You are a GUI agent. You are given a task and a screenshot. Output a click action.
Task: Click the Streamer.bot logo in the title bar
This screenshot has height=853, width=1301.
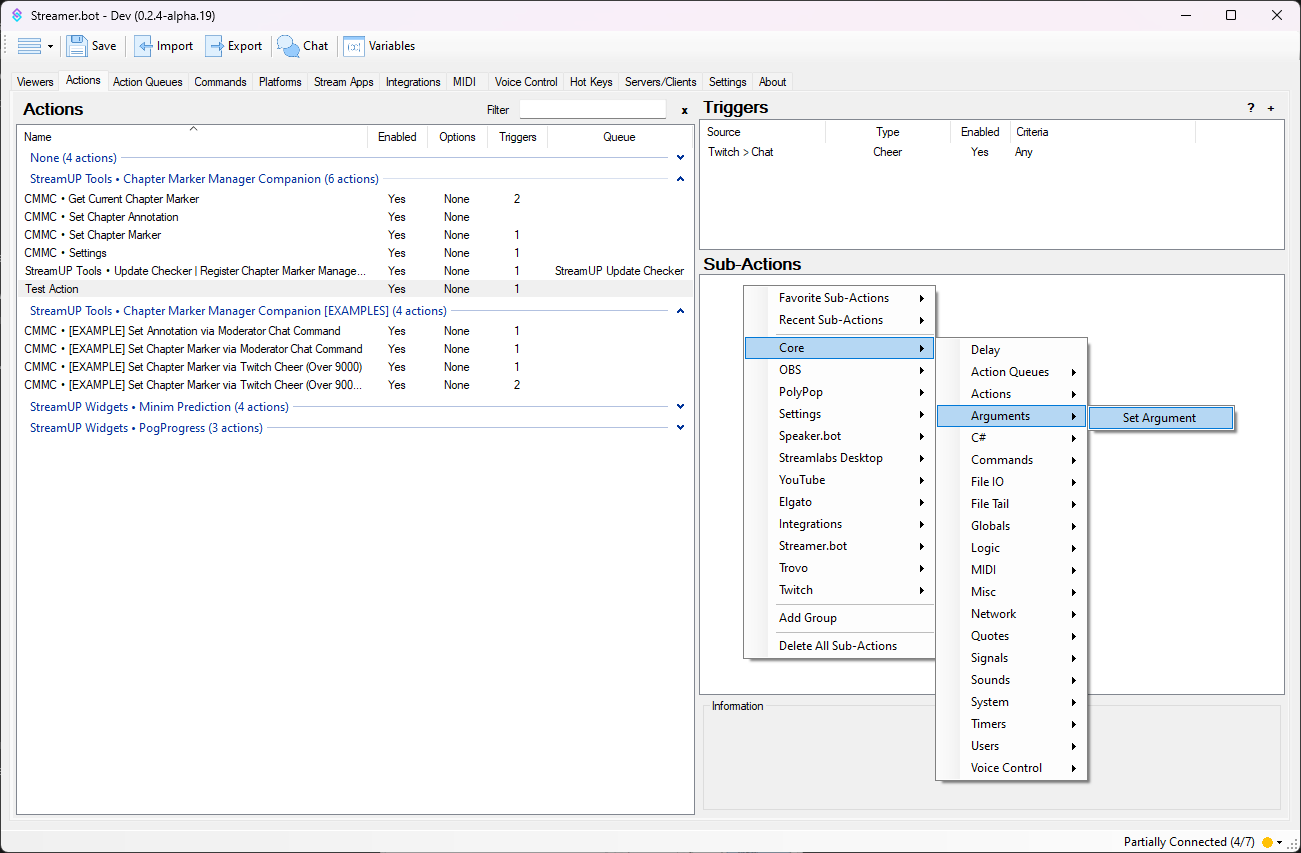point(17,16)
